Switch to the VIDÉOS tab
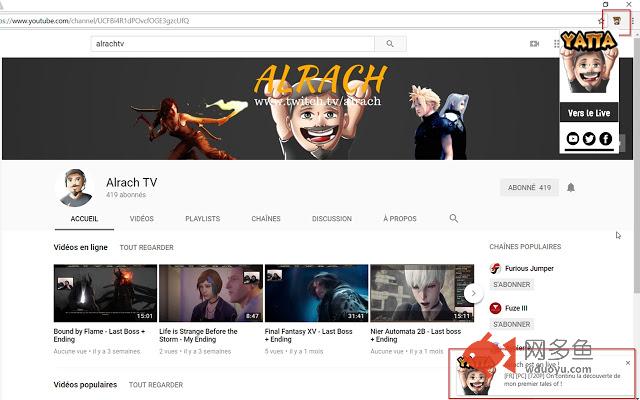The image size is (640, 400). pos(142,219)
